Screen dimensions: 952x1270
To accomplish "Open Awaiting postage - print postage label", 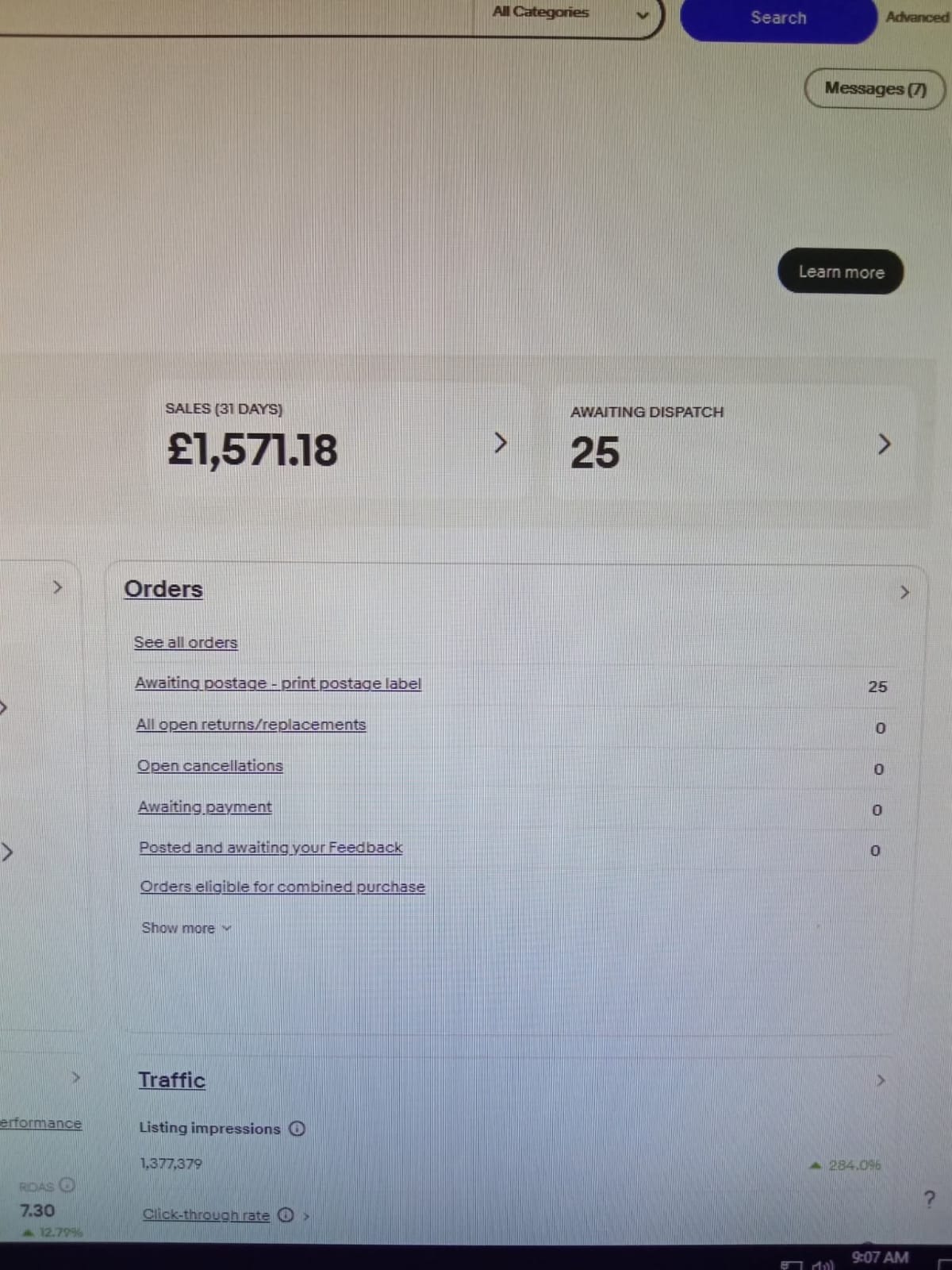I will (x=278, y=683).
